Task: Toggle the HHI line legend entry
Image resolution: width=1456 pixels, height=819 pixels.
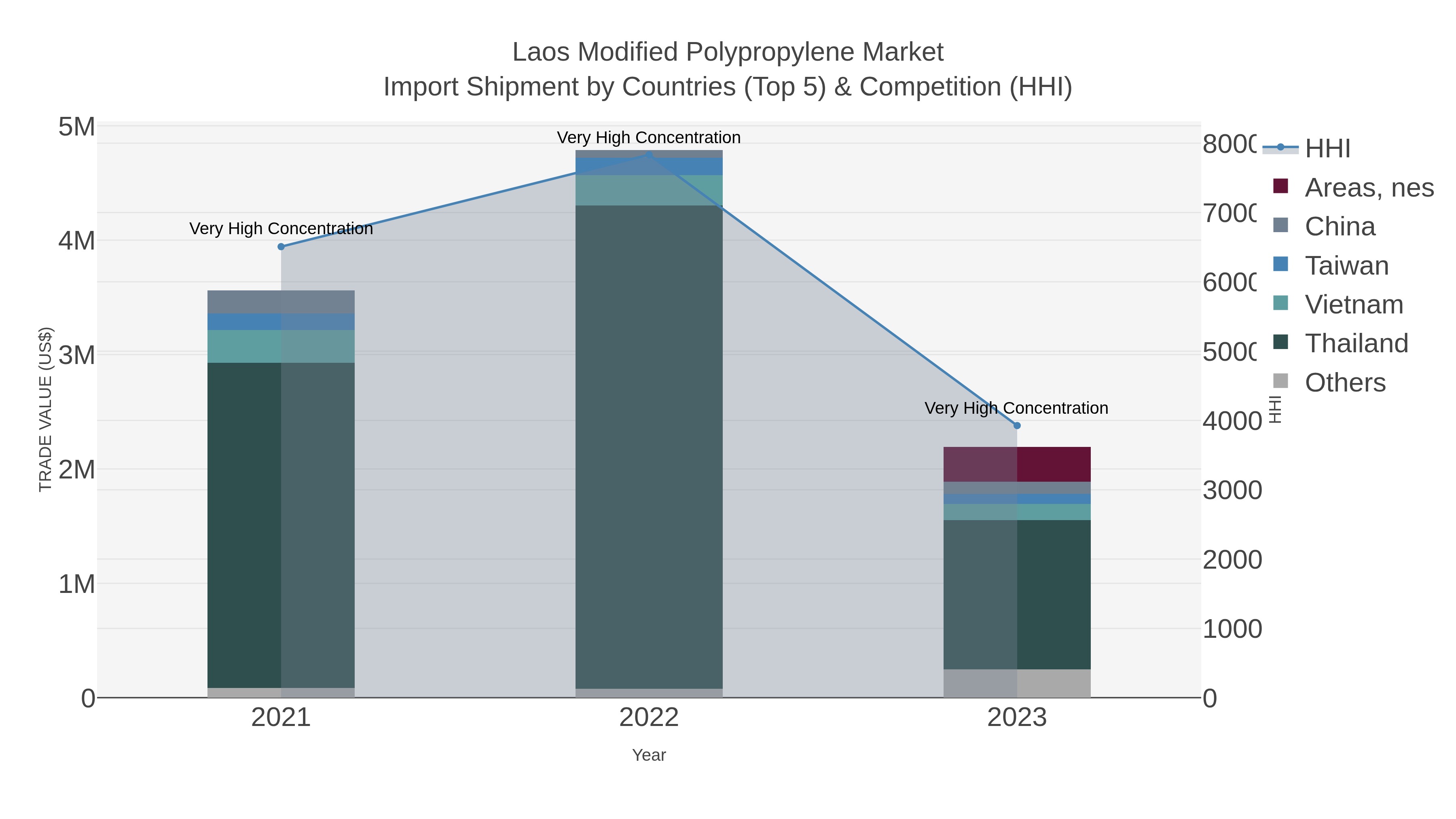Action: tap(1306, 148)
